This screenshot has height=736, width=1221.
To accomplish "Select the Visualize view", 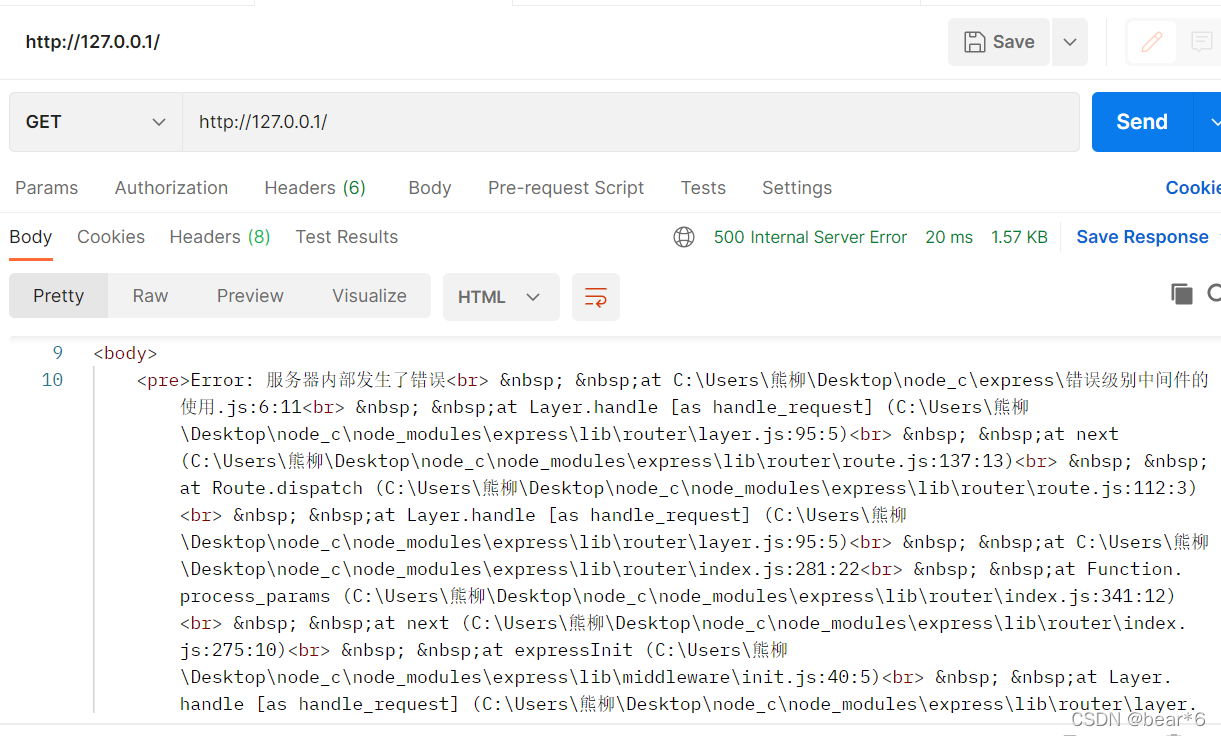I will tap(369, 296).
